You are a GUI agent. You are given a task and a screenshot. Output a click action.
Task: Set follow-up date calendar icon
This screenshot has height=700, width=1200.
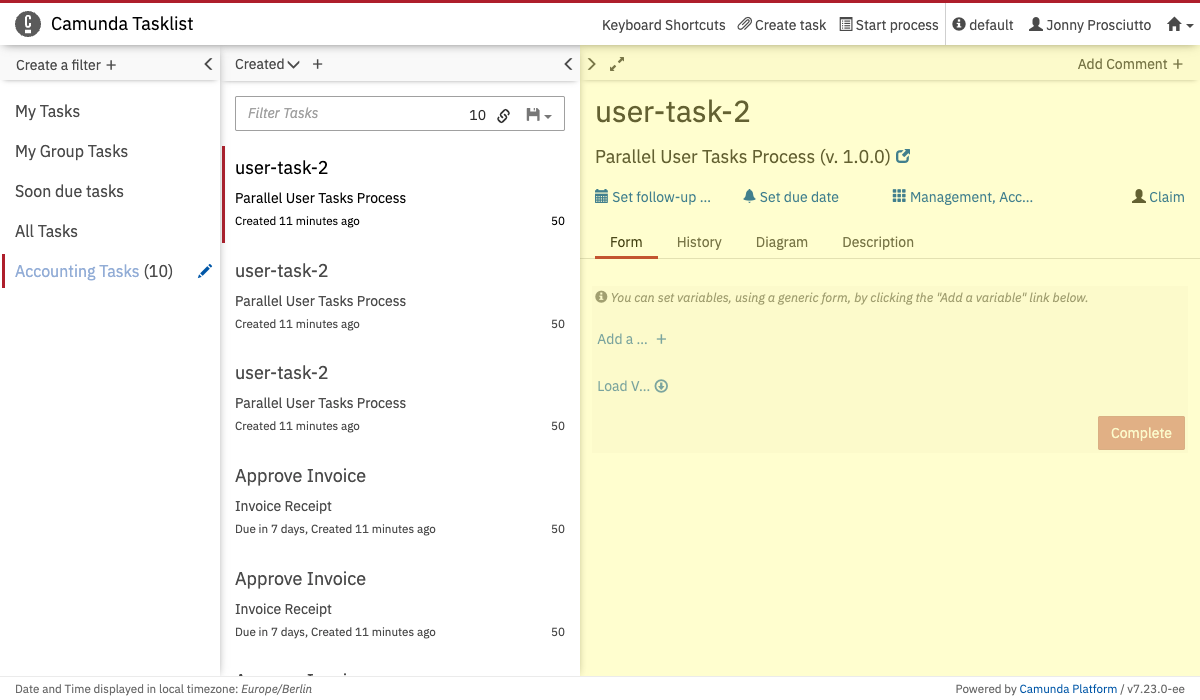[601, 197]
